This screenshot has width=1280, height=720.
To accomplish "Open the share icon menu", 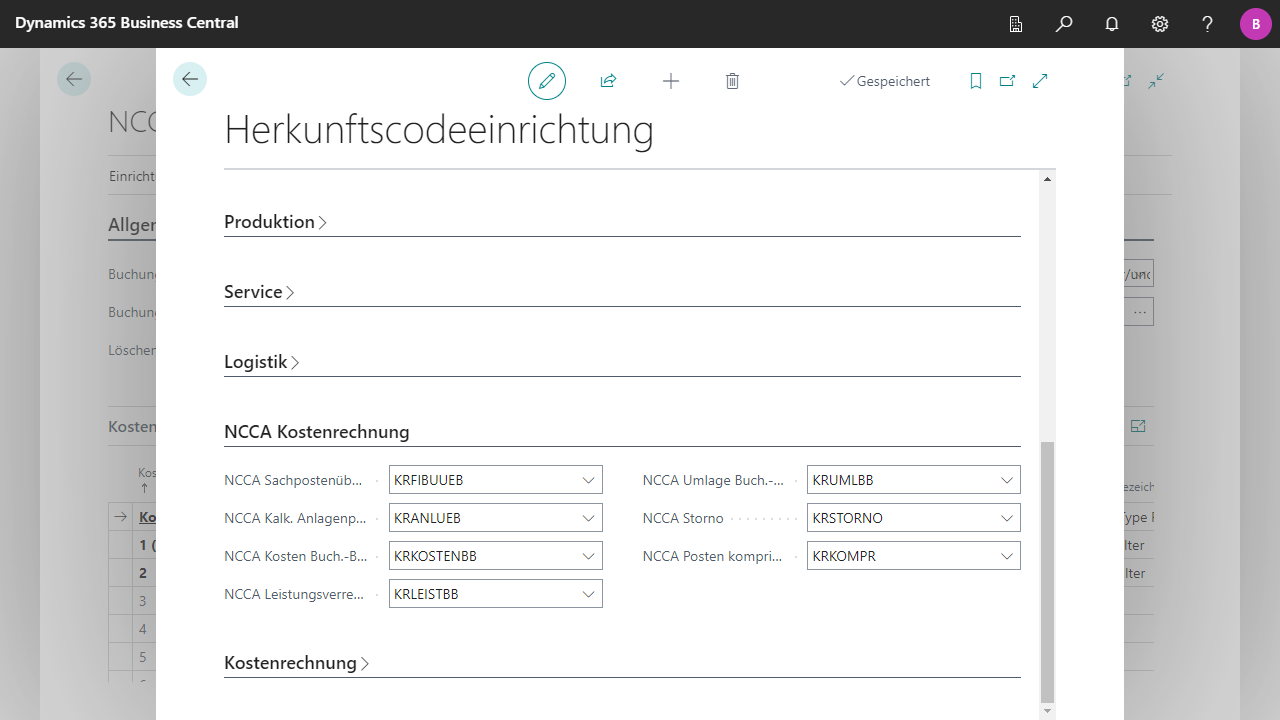I will tap(608, 81).
